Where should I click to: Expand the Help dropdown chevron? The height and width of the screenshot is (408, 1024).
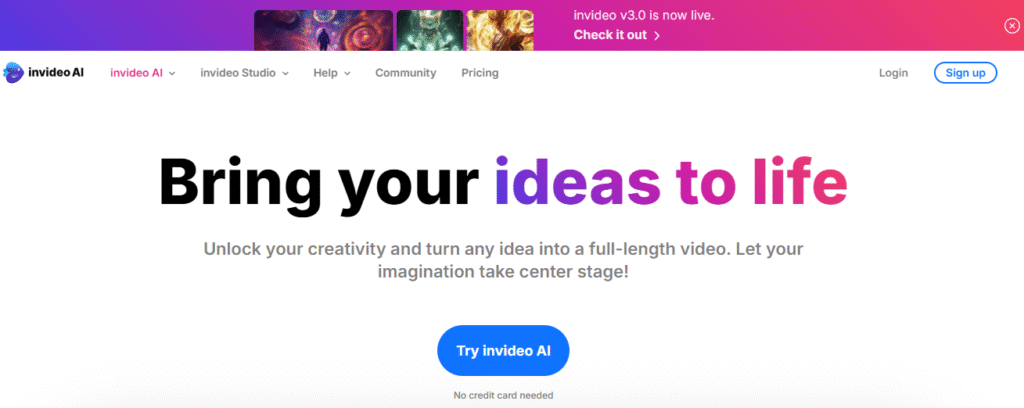pyautogui.click(x=347, y=73)
